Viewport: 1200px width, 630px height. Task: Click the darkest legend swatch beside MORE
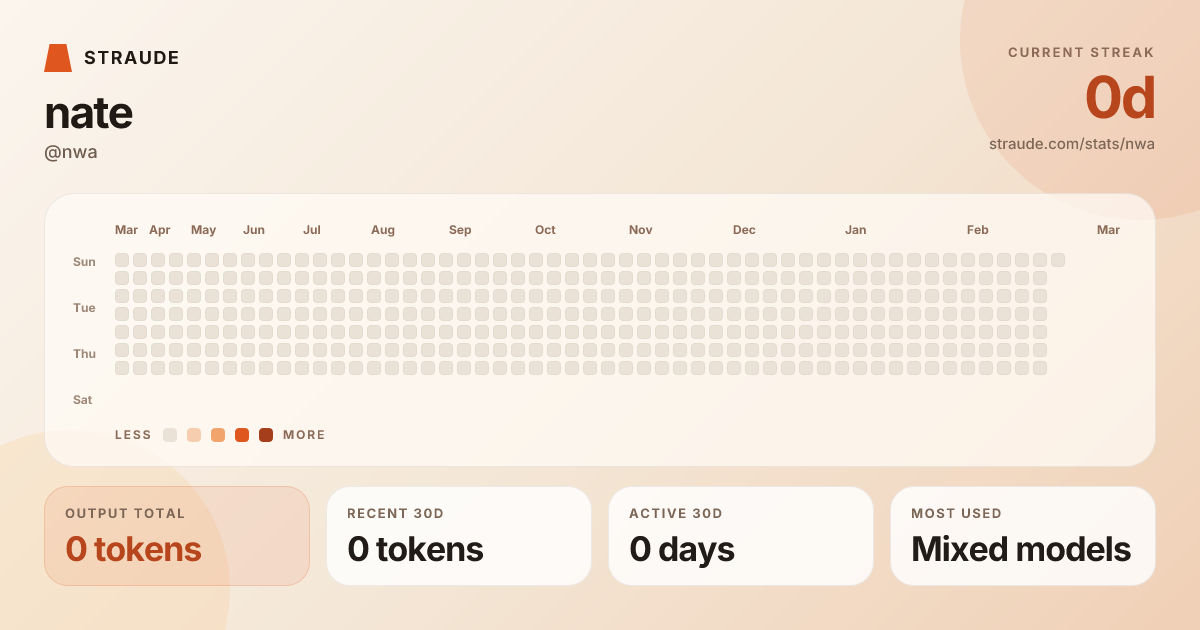coord(266,435)
